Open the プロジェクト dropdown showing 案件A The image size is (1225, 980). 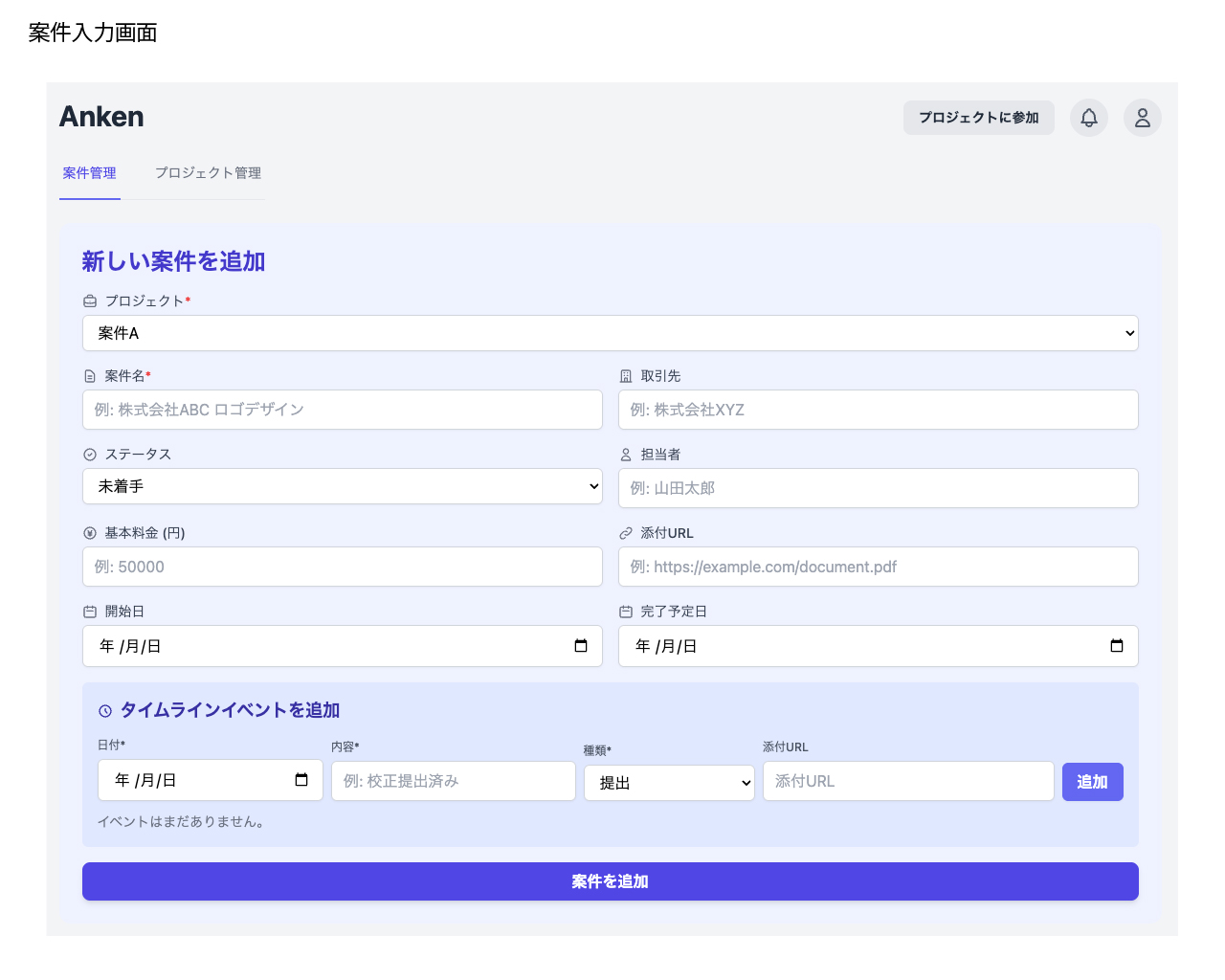610,333
